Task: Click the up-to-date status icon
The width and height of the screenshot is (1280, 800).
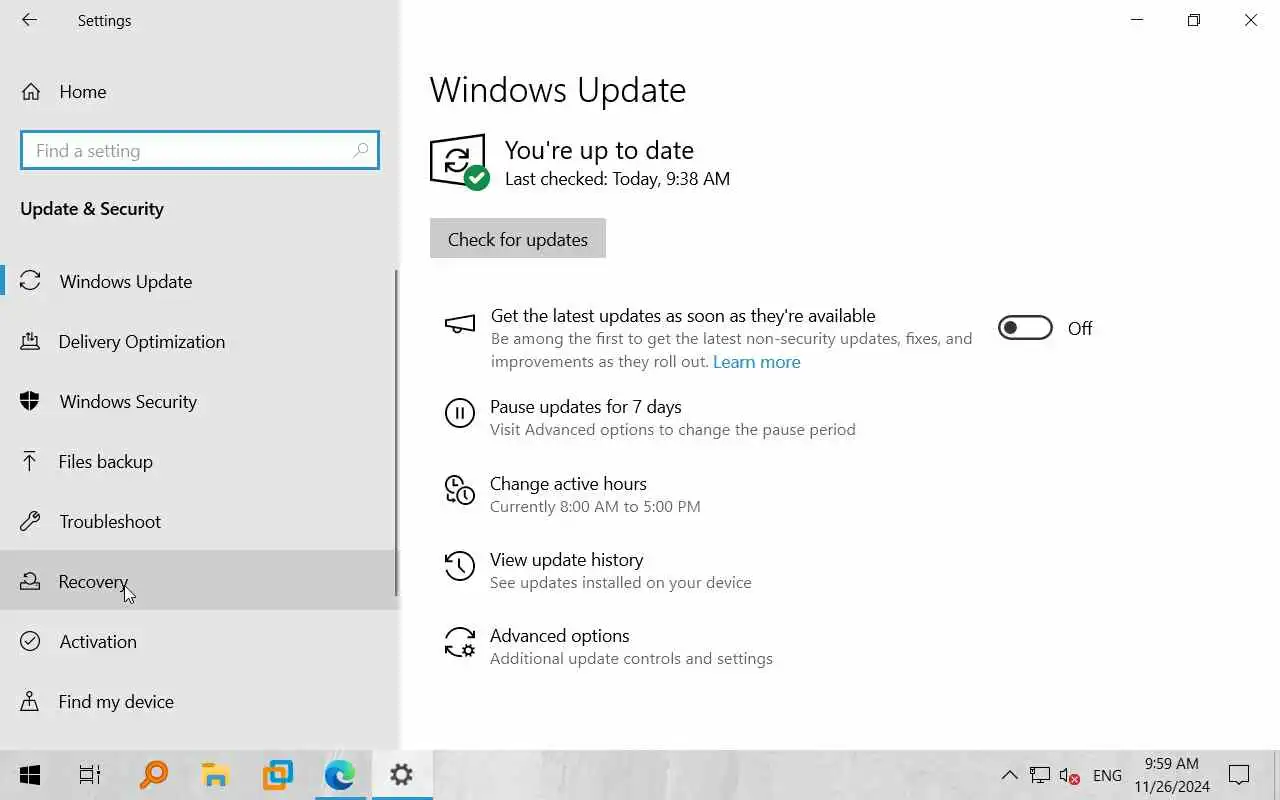Action: tap(459, 162)
